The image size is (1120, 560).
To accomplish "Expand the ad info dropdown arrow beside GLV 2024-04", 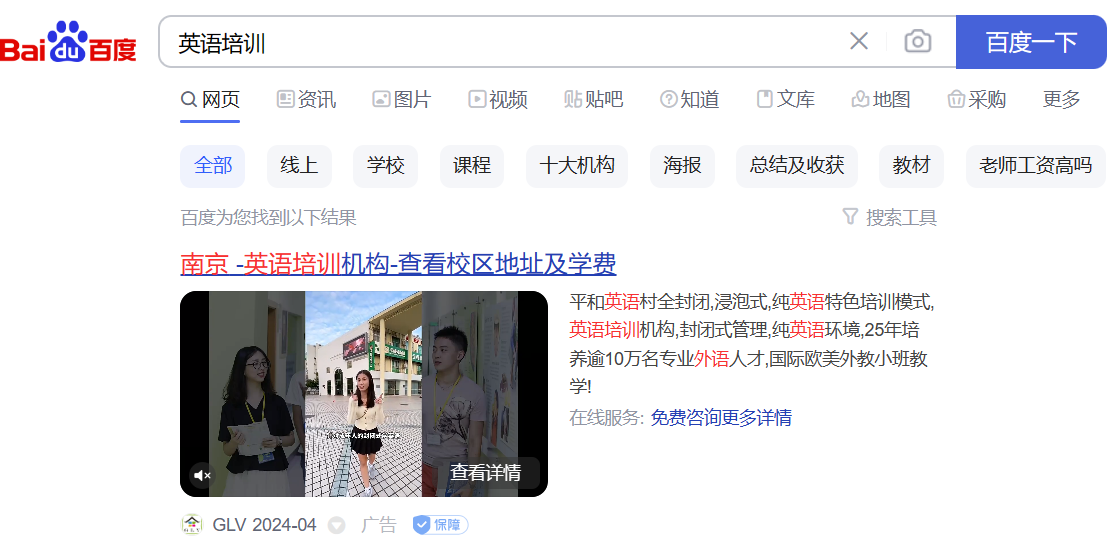I will coord(336,526).
